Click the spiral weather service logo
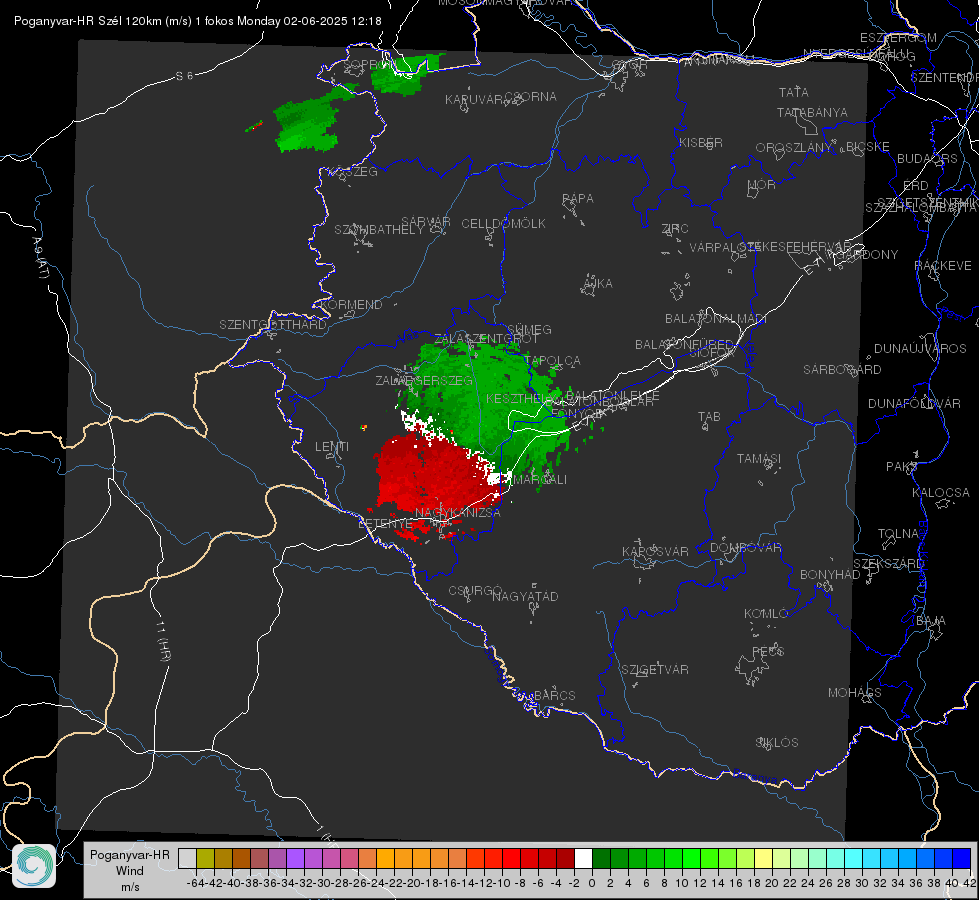Image resolution: width=979 pixels, height=900 pixels. point(34,866)
